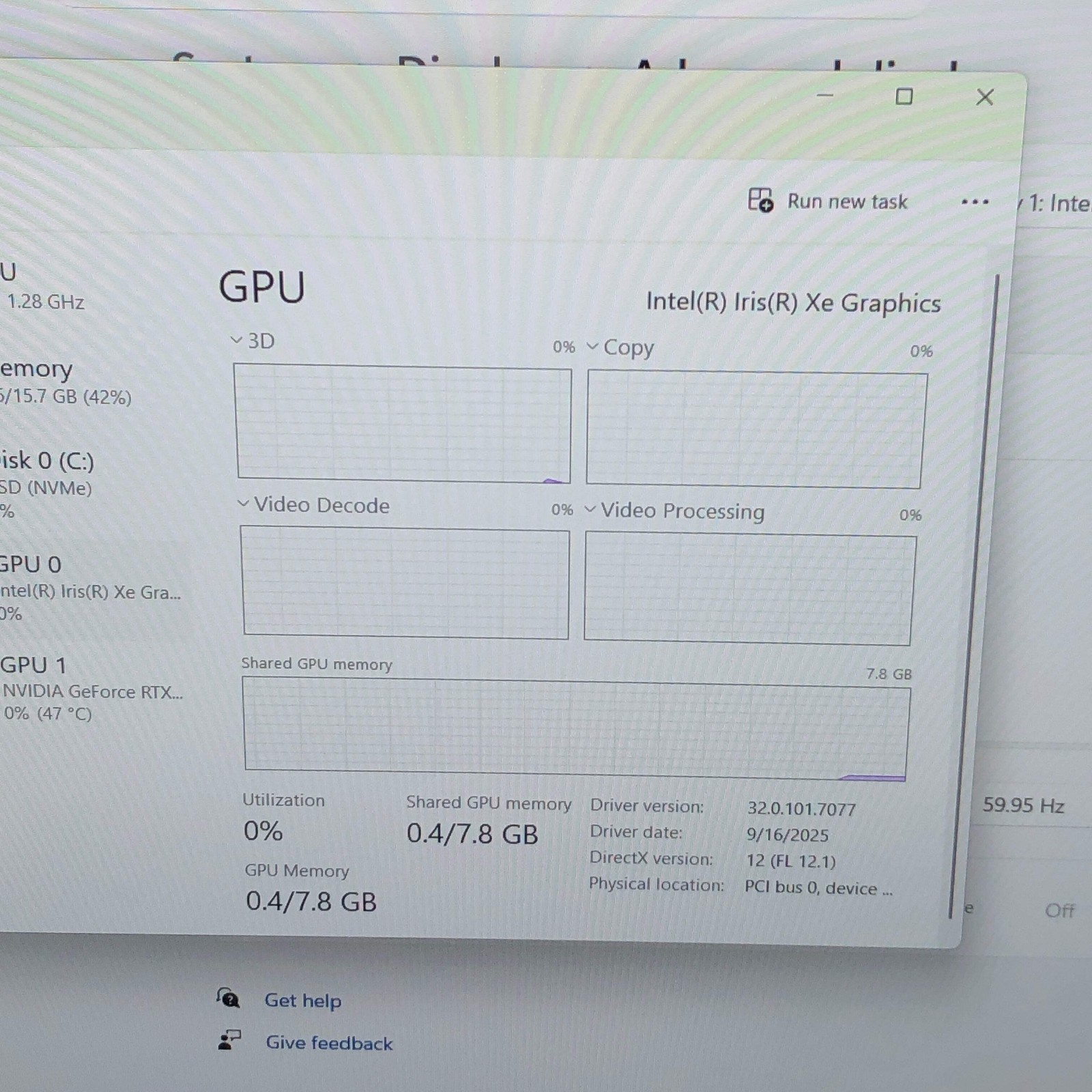Click the Video Decode utilization graph

405,582
